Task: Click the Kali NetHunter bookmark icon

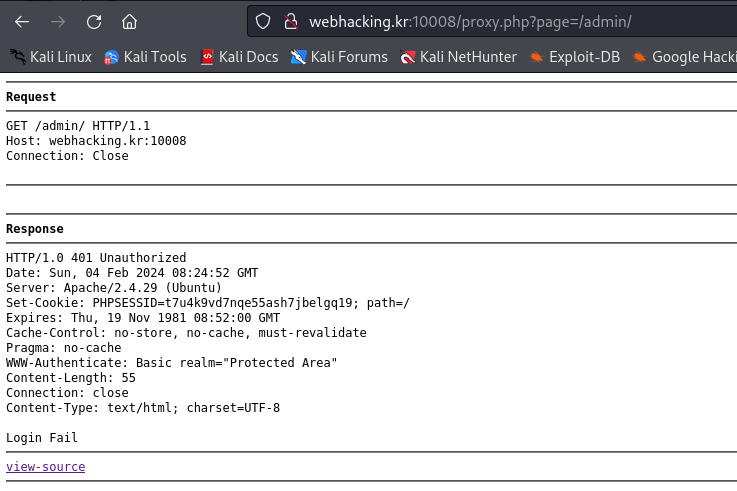Action: 408,57
